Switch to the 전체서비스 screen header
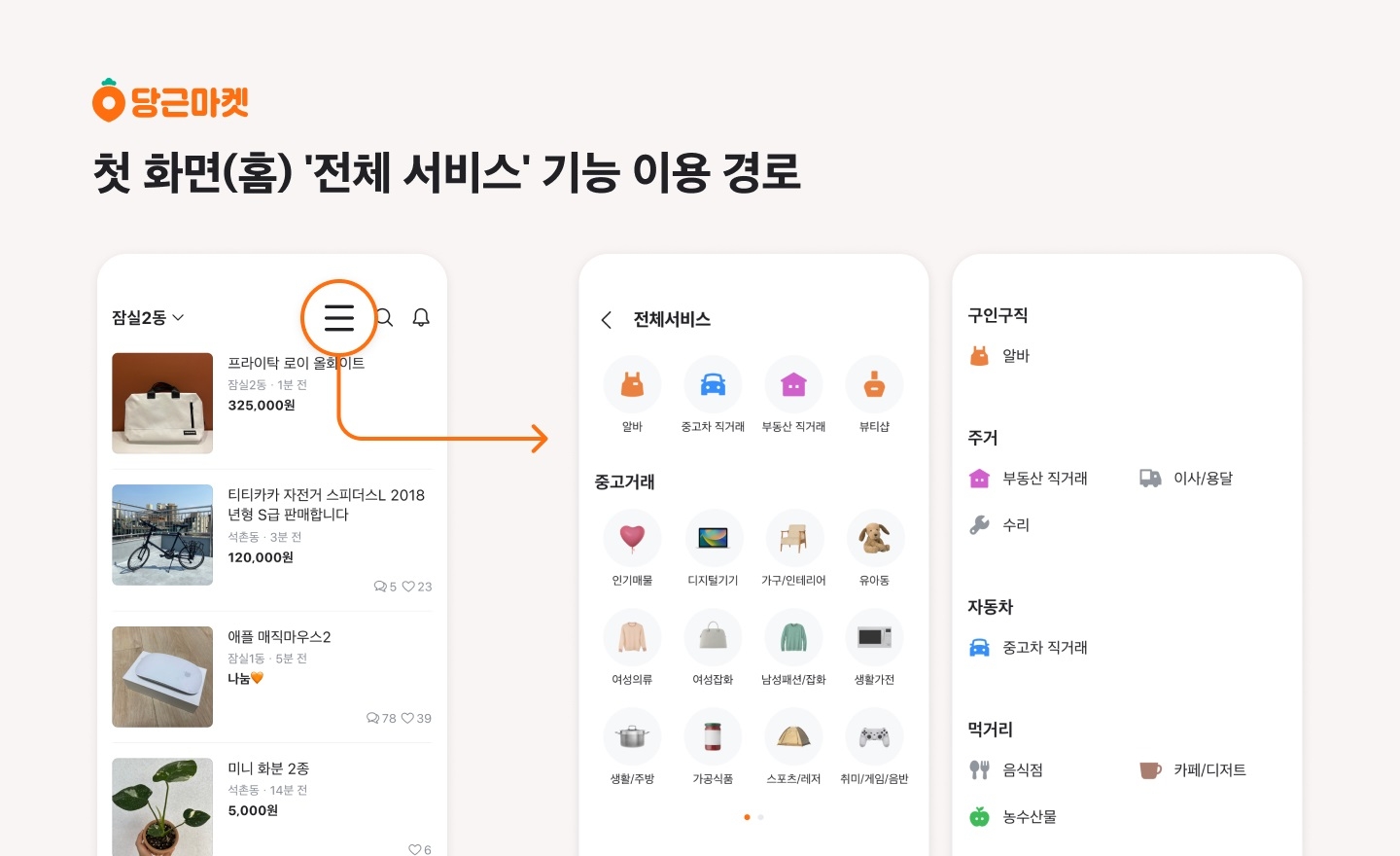The width and height of the screenshot is (1400, 856). [x=672, y=319]
